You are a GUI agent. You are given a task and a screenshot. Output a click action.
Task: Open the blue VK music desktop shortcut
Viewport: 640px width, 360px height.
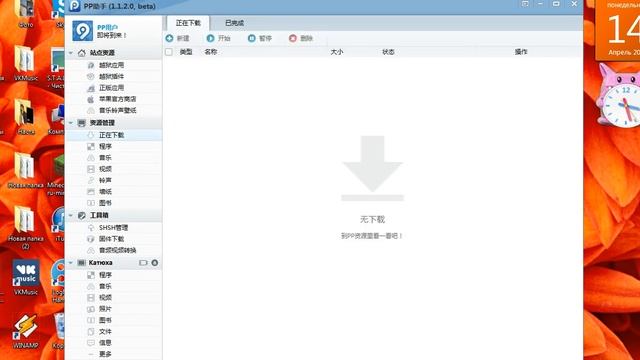(x=26, y=277)
